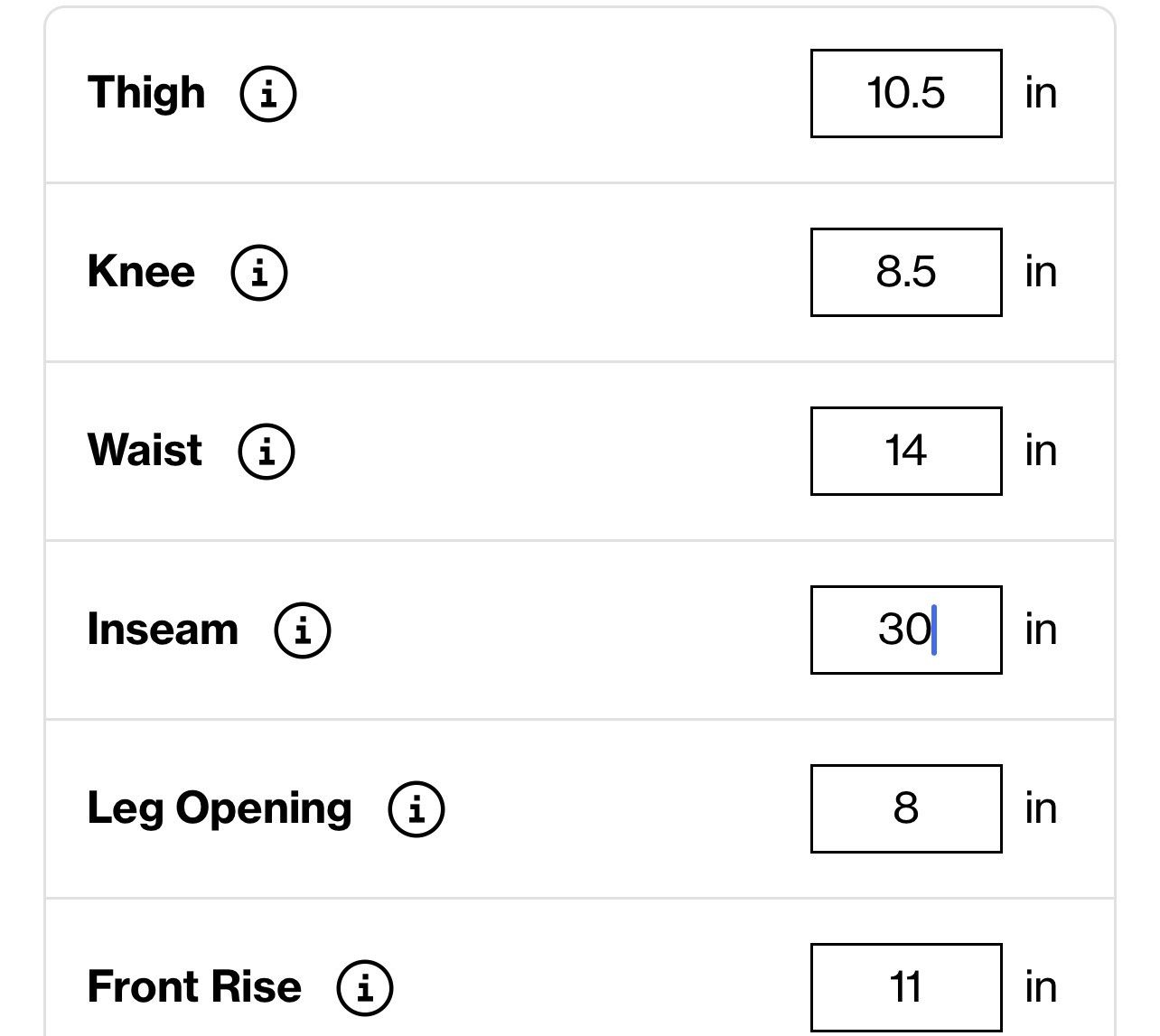Focus the Front Rise input showing 11
This screenshot has height=1036, width=1160.
coord(906,987)
